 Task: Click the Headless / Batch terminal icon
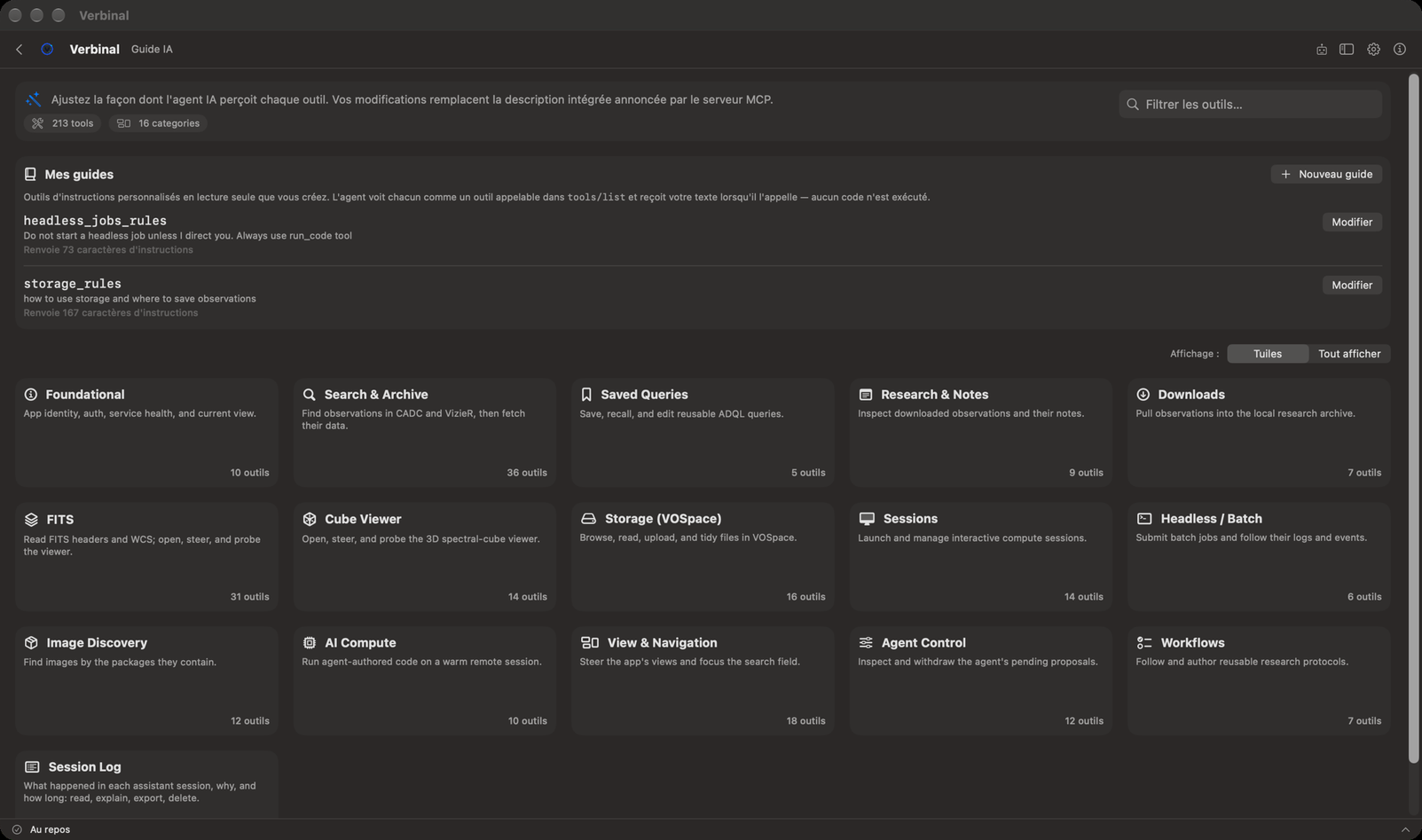click(1144, 519)
